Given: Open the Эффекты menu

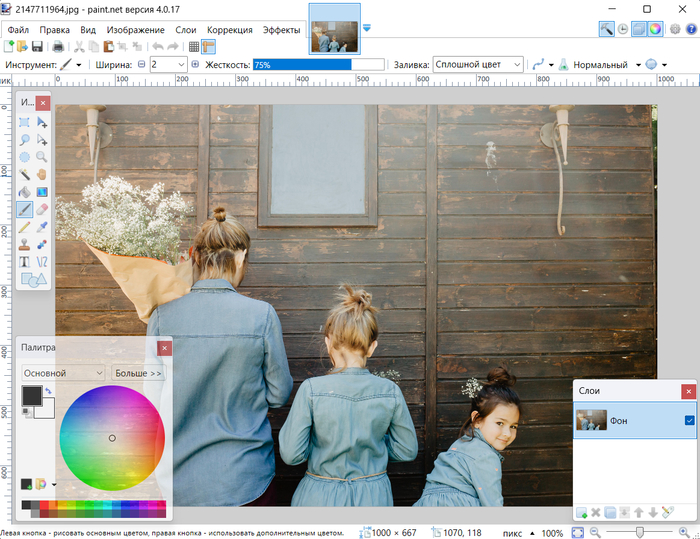Looking at the screenshot, I should [281, 30].
